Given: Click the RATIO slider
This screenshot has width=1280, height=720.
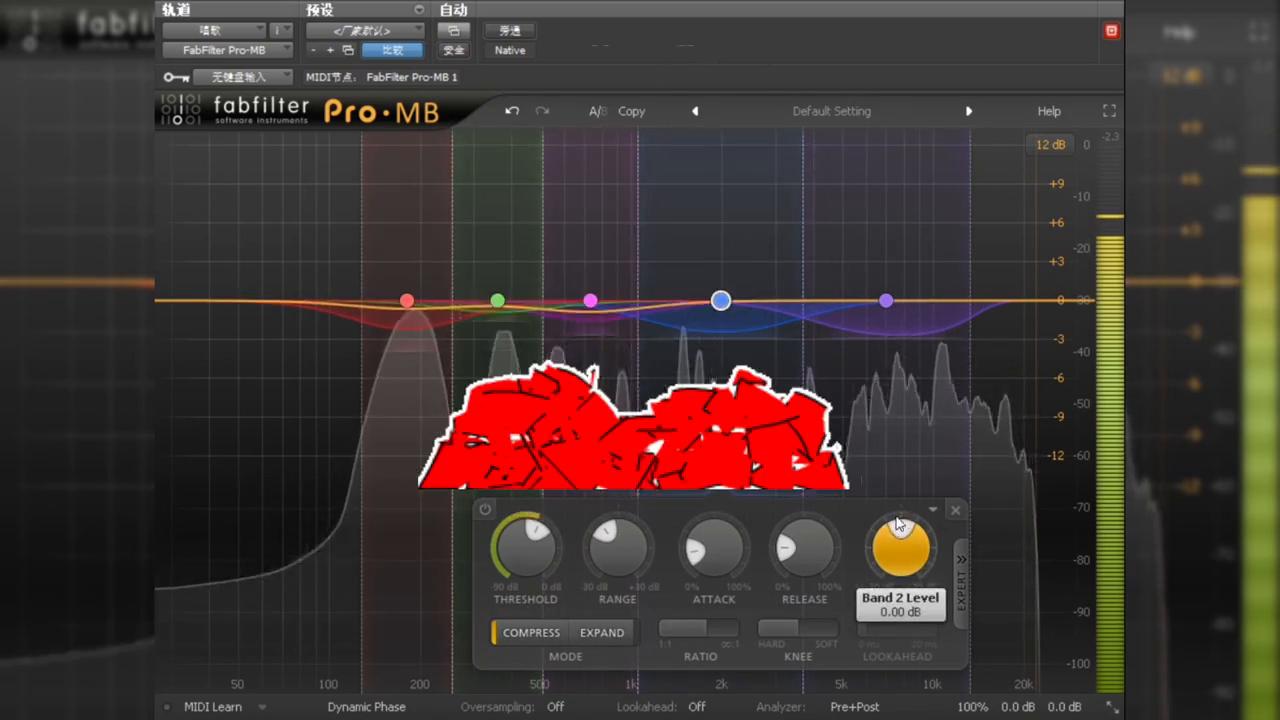Looking at the screenshot, I should [698, 628].
